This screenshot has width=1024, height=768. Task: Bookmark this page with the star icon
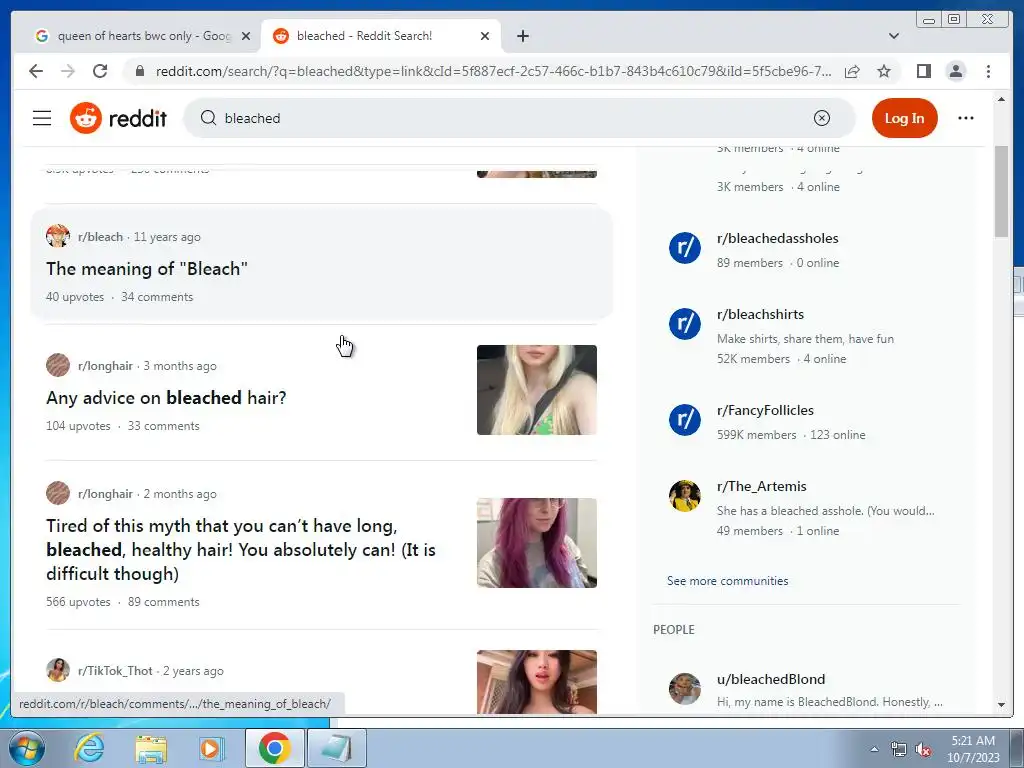pos(884,71)
